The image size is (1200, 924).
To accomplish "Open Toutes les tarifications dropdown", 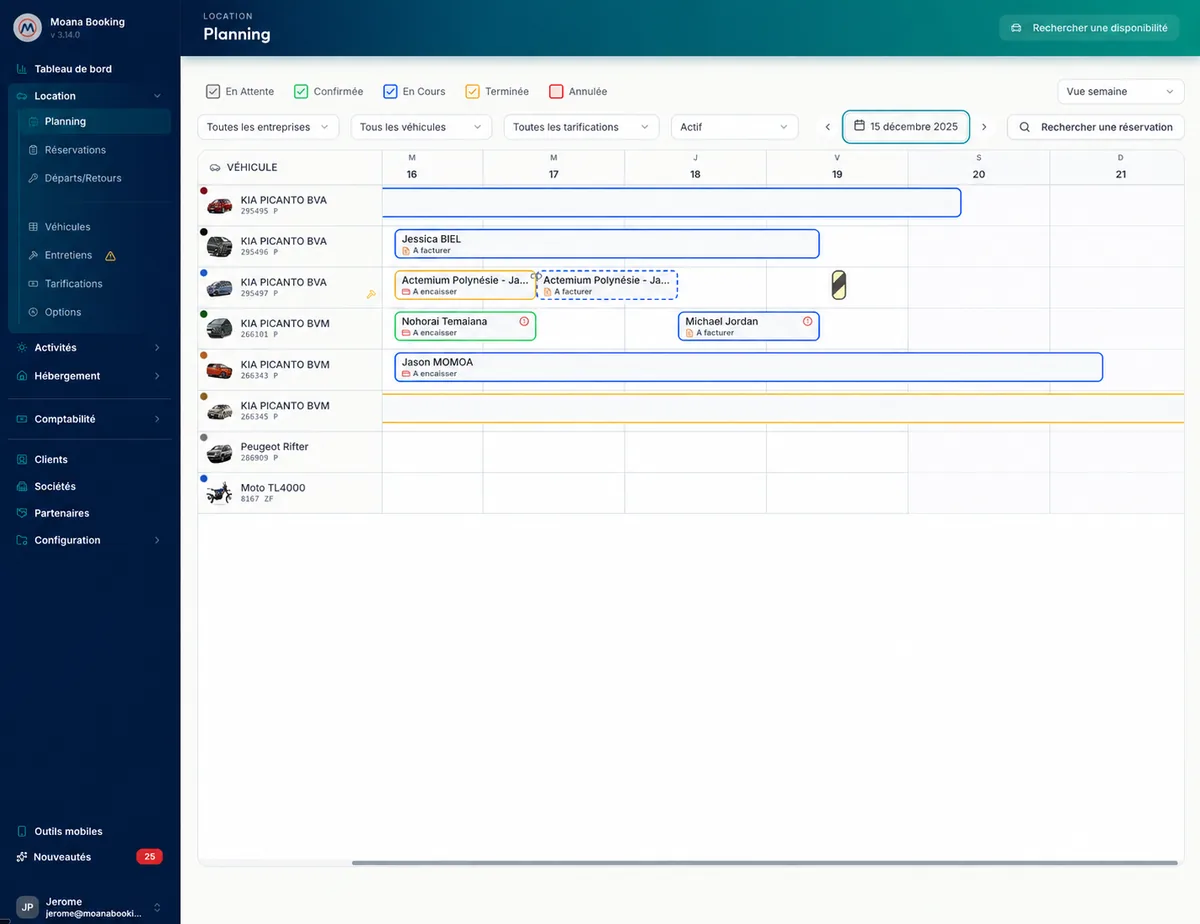I will pyautogui.click(x=581, y=127).
